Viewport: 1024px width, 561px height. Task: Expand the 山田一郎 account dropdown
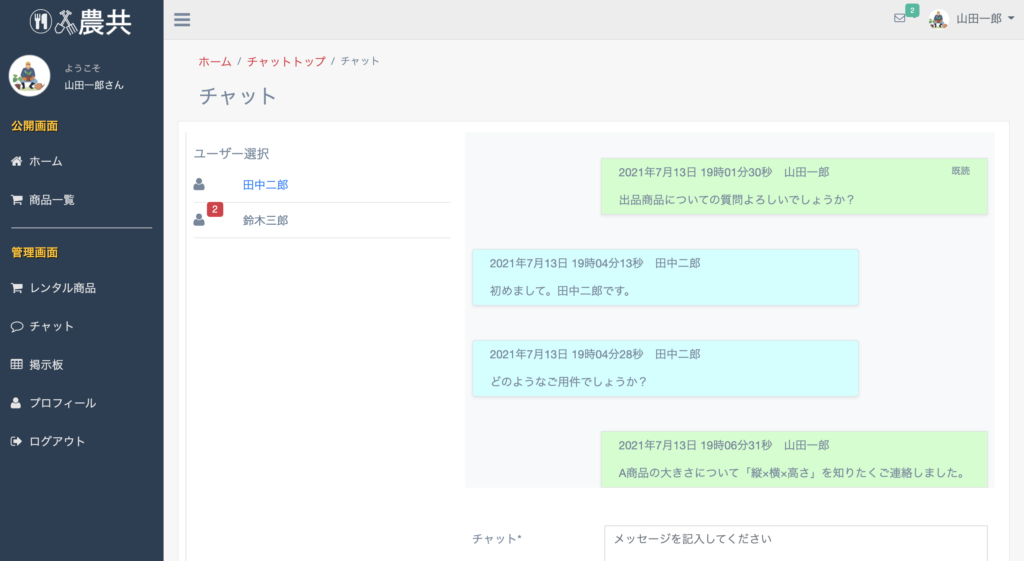[972, 19]
